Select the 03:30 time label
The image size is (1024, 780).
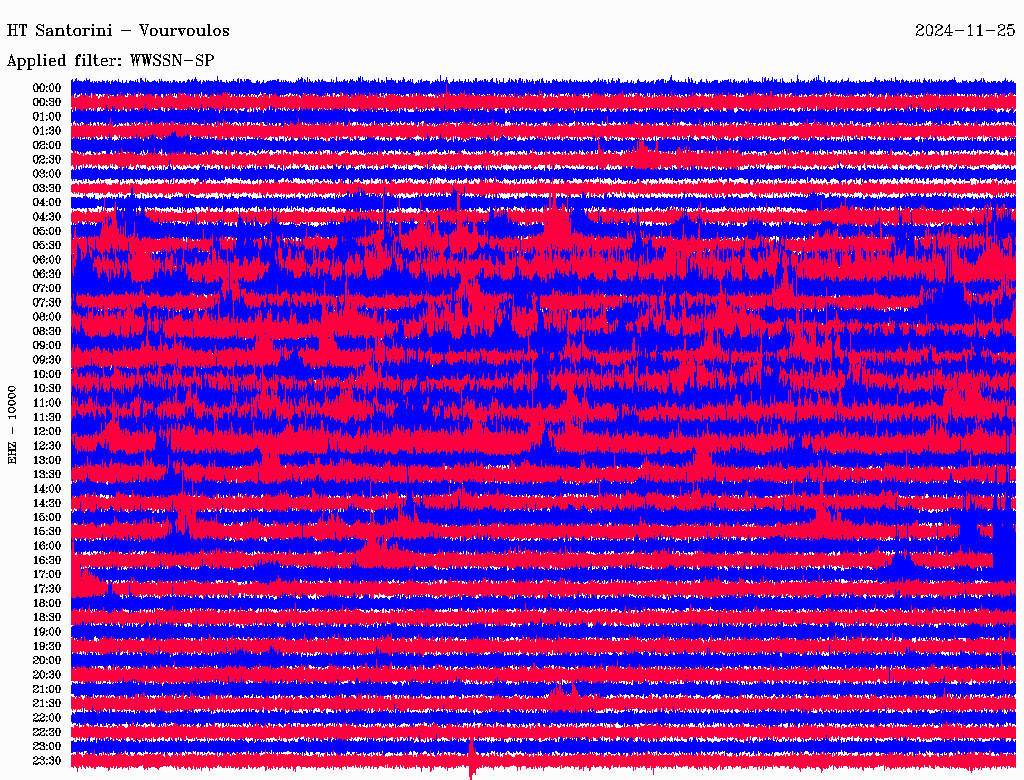coord(47,188)
